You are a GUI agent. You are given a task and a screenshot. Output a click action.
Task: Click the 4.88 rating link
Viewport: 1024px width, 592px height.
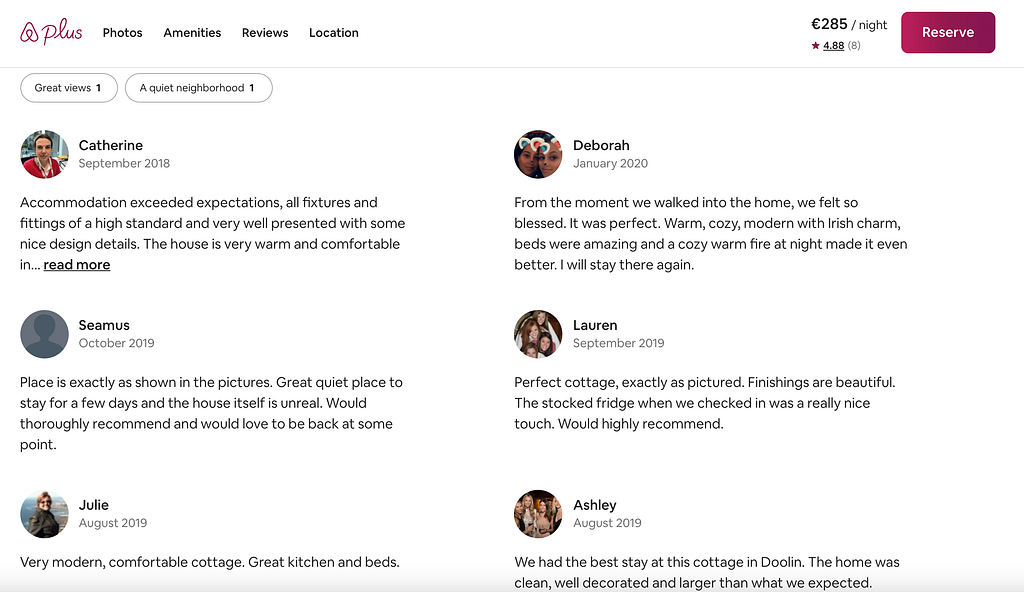coord(833,46)
